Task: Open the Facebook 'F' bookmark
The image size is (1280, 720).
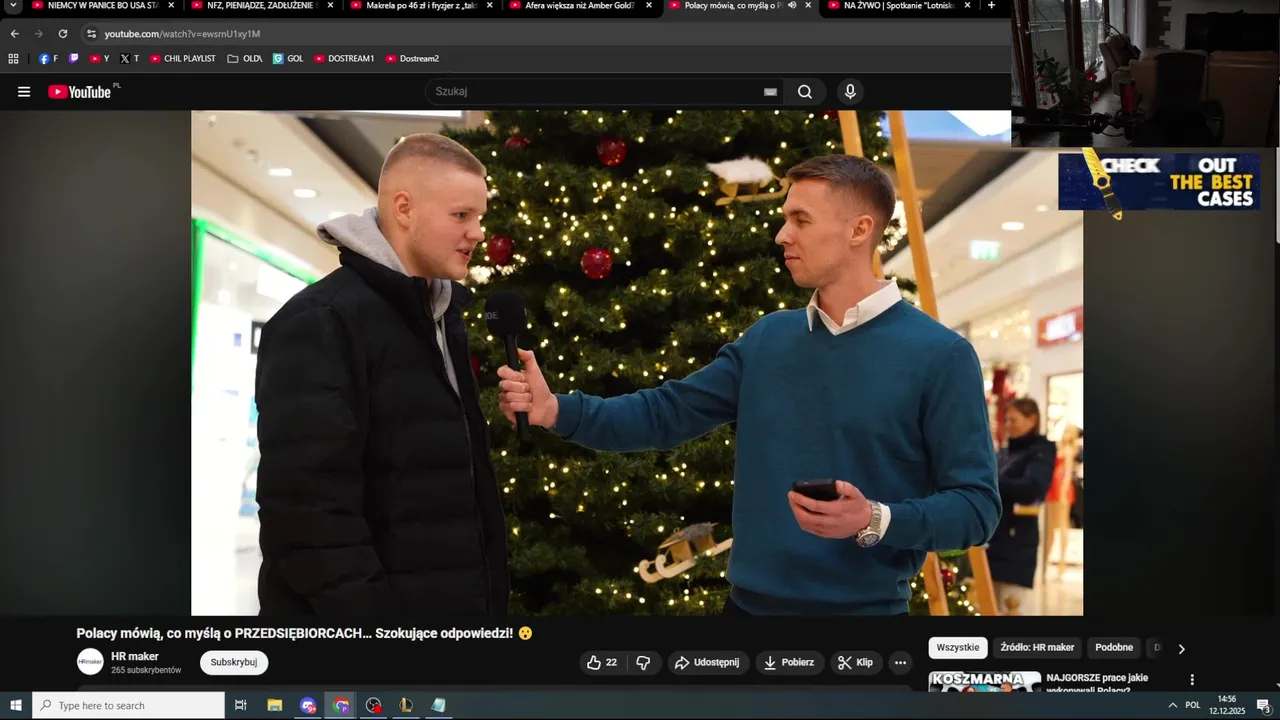Action: 48,59
